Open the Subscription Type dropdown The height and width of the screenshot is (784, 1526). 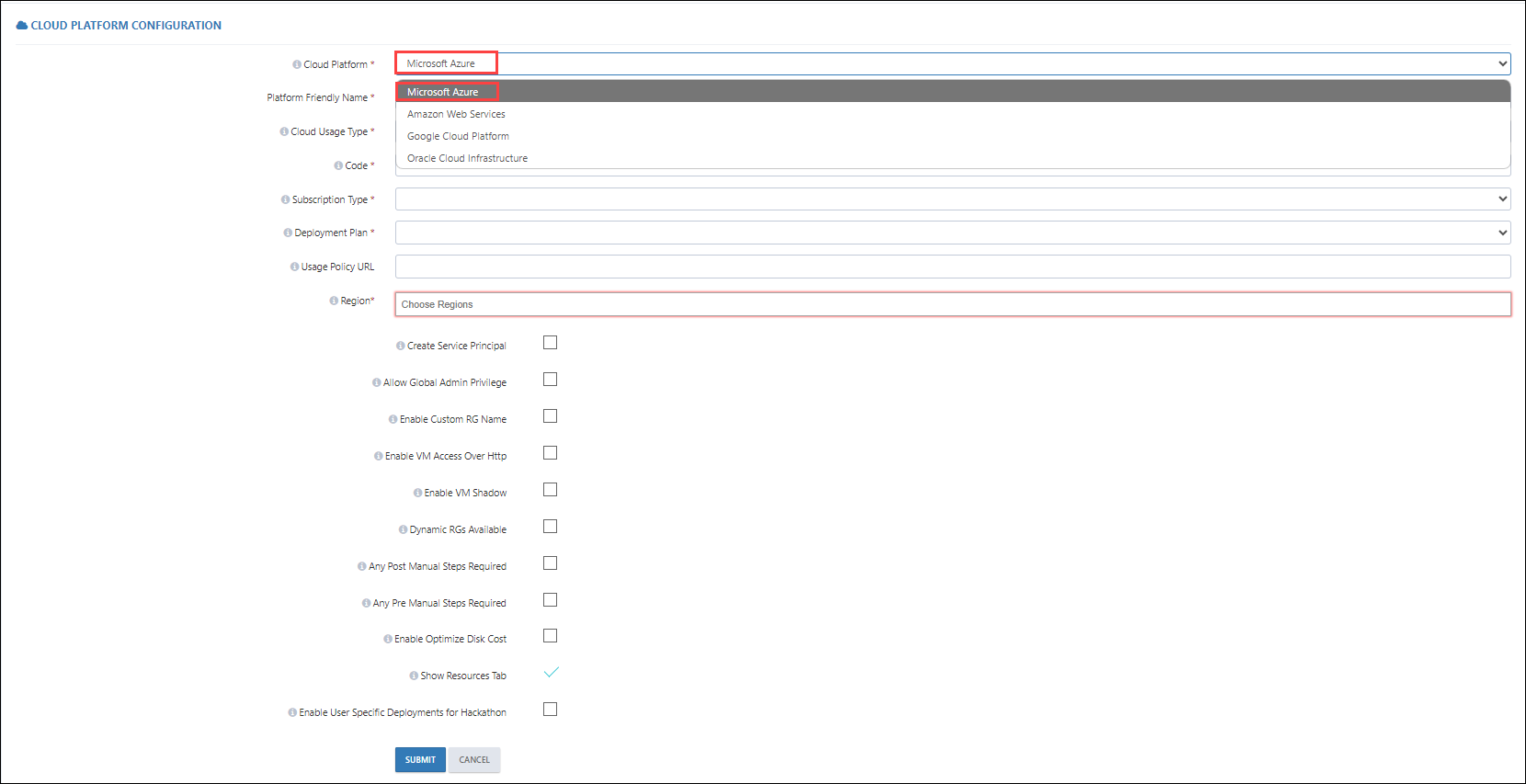(x=952, y=199)
